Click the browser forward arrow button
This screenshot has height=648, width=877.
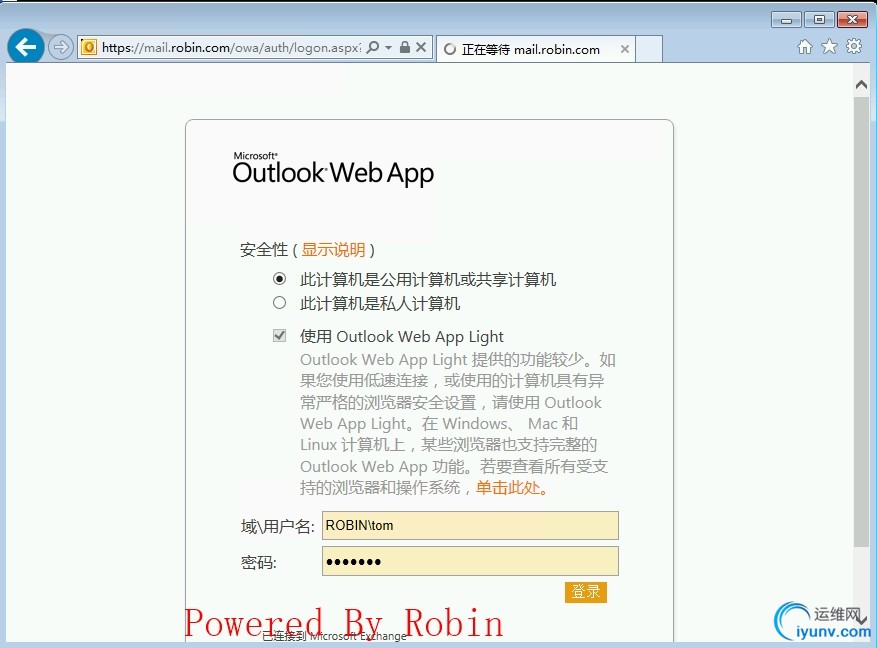click(60, 47)
